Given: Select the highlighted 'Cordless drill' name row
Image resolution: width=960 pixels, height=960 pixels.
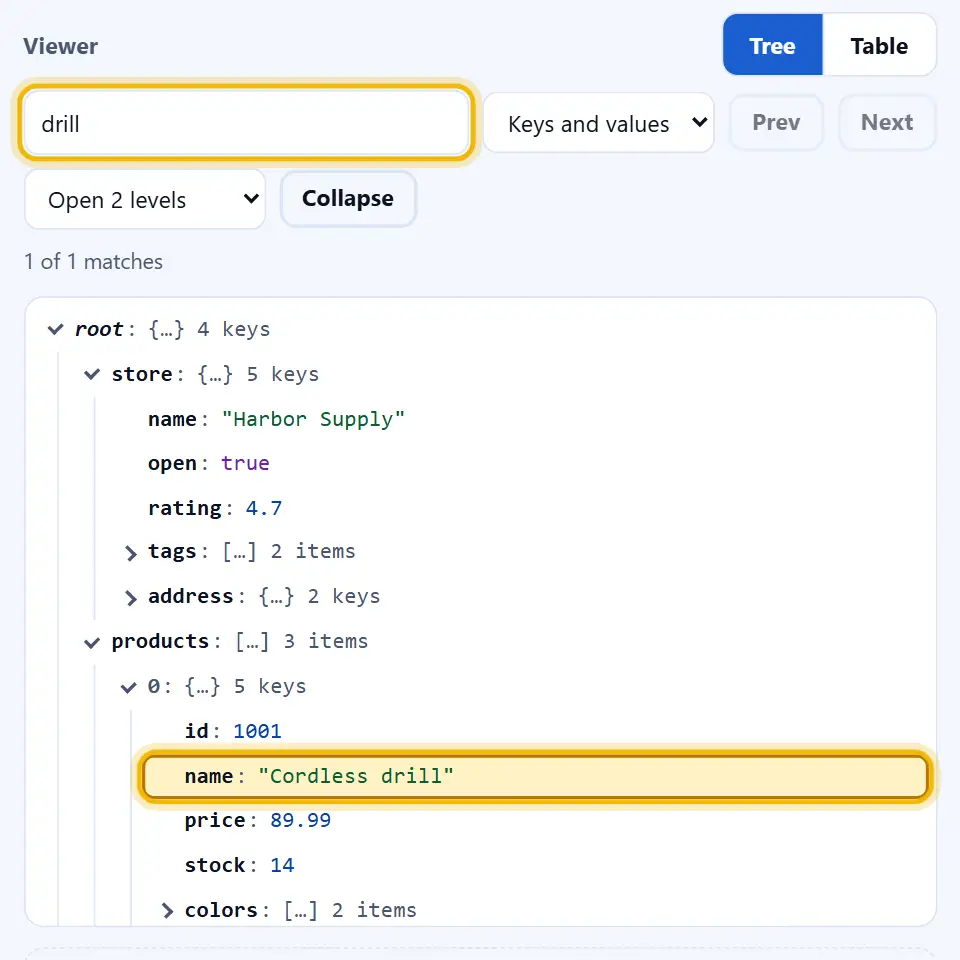Looking at the screenshot, I should 536,776.
